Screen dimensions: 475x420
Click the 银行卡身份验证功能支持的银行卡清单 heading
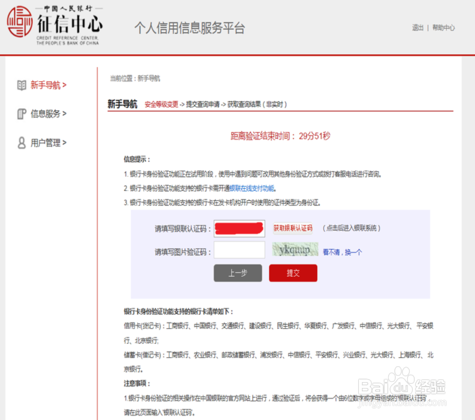tap(178, 312)
